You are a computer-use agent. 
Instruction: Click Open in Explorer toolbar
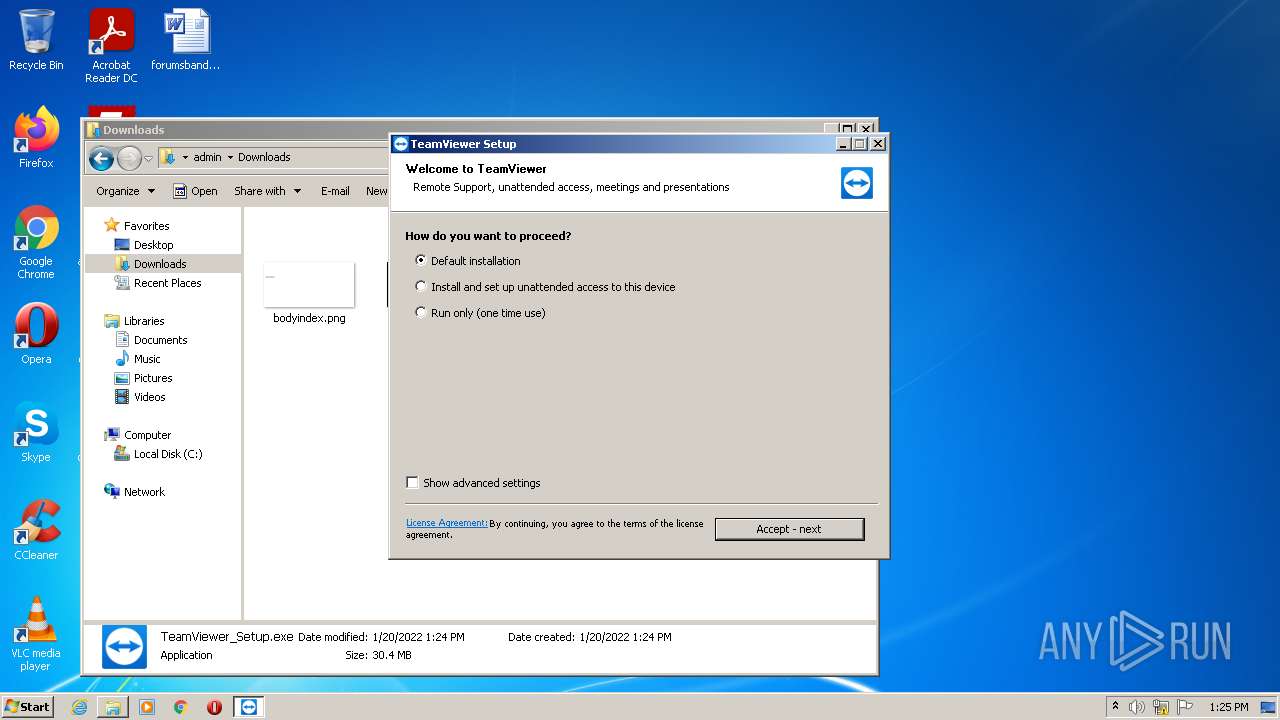195,191
